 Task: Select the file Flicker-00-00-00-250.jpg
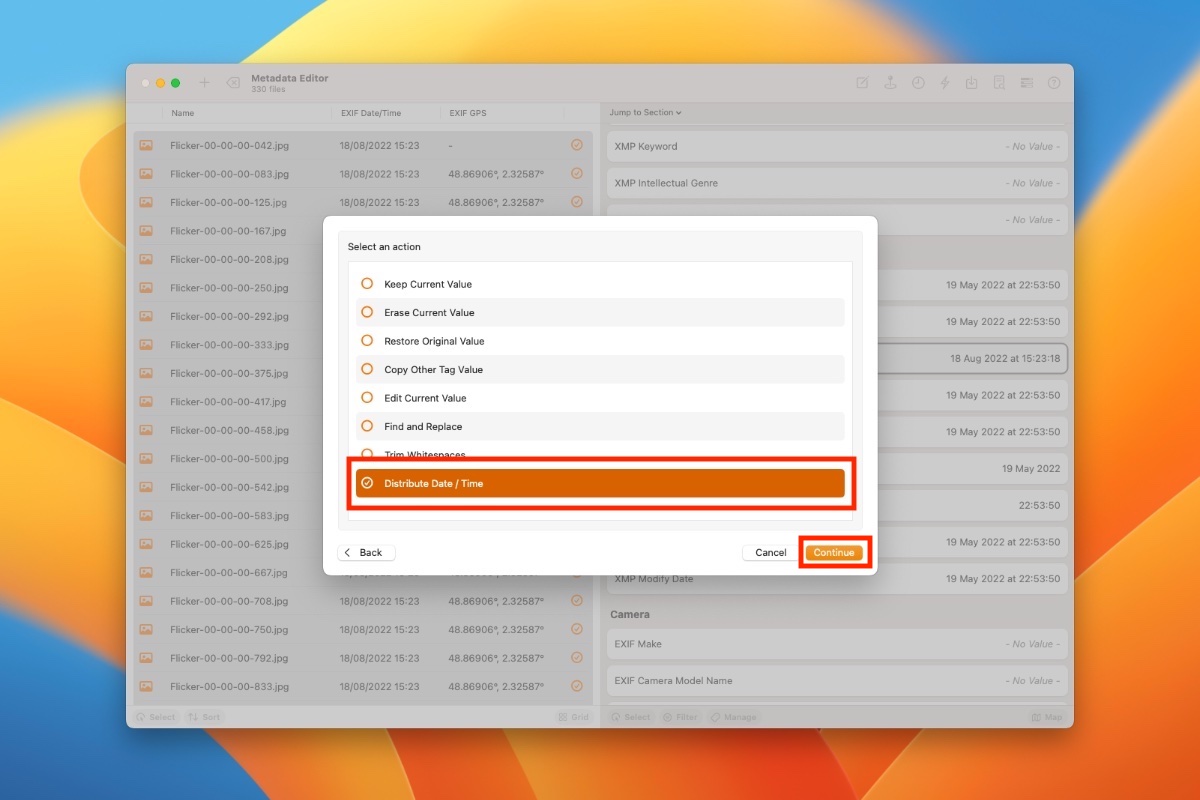229,288
